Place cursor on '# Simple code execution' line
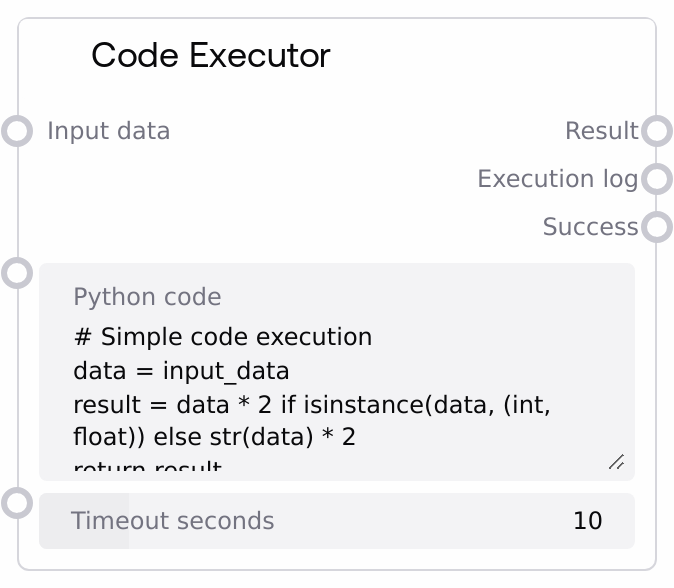 (222, 337)
